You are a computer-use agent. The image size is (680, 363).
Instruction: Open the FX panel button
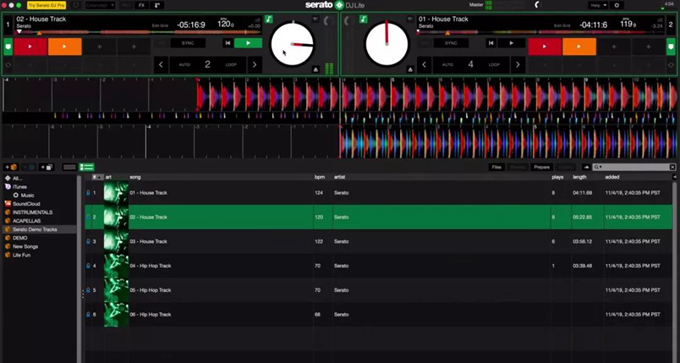[141, 5]
